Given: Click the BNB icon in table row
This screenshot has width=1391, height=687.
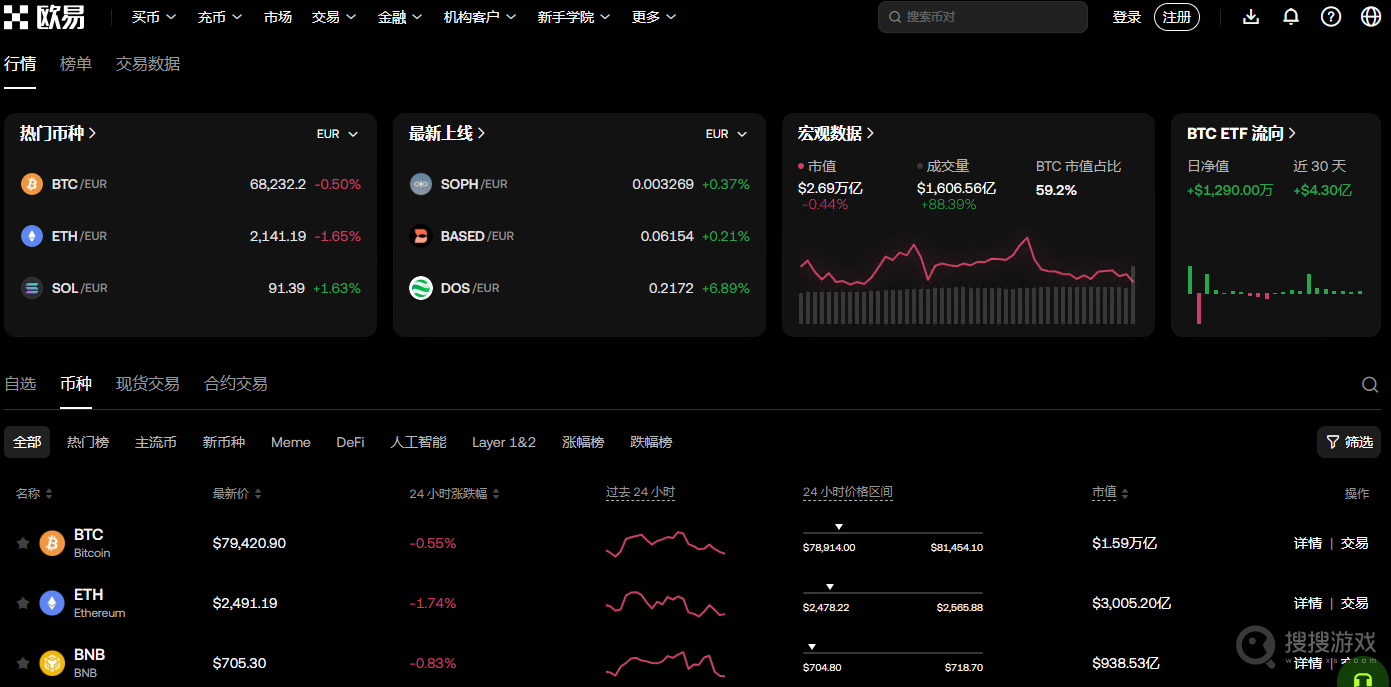Looking at the screenshot, I should (x=52, y=663).
